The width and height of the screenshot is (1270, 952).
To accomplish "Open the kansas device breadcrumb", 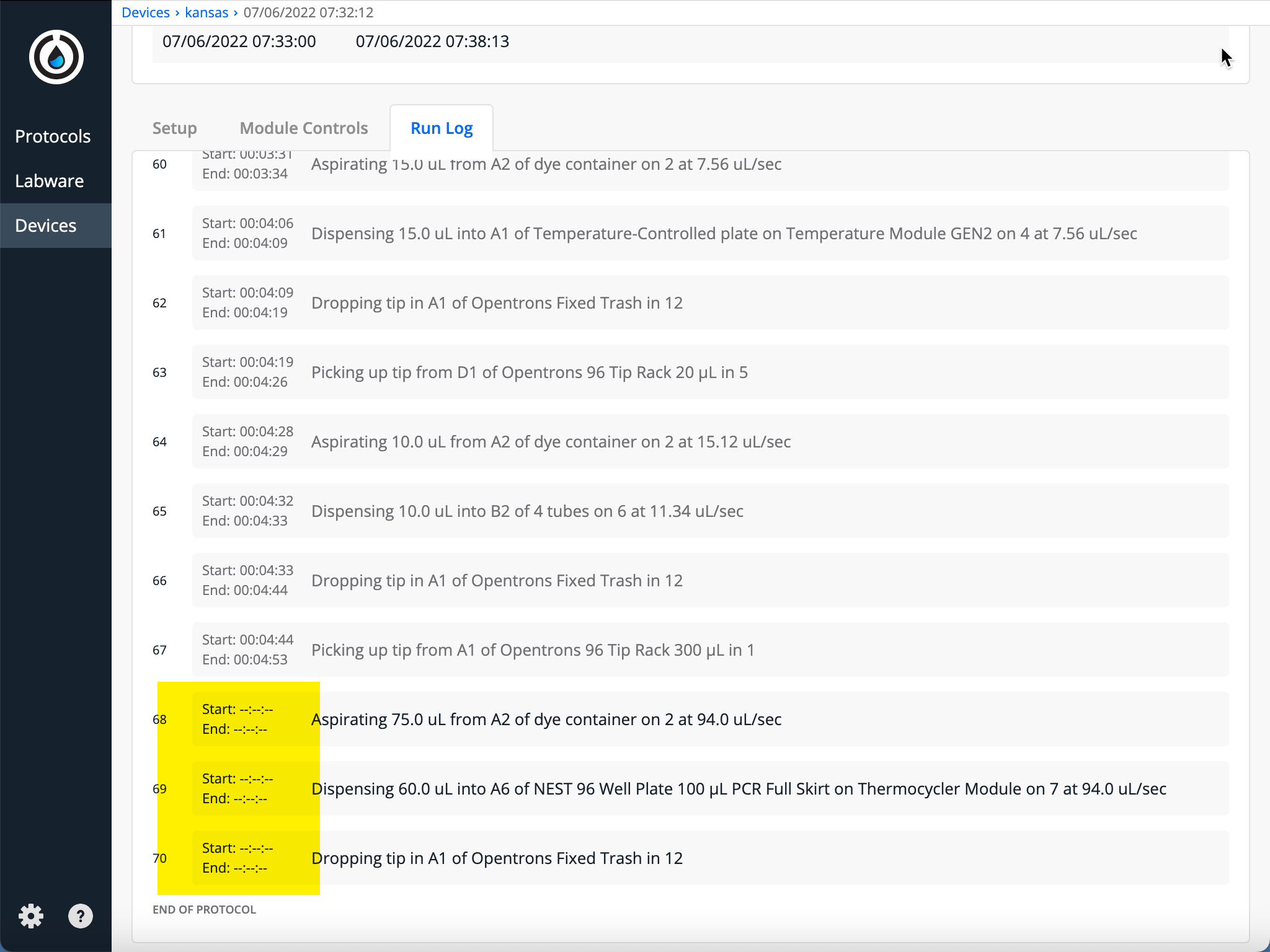I will pyautogui.click(x=207, y=12).
